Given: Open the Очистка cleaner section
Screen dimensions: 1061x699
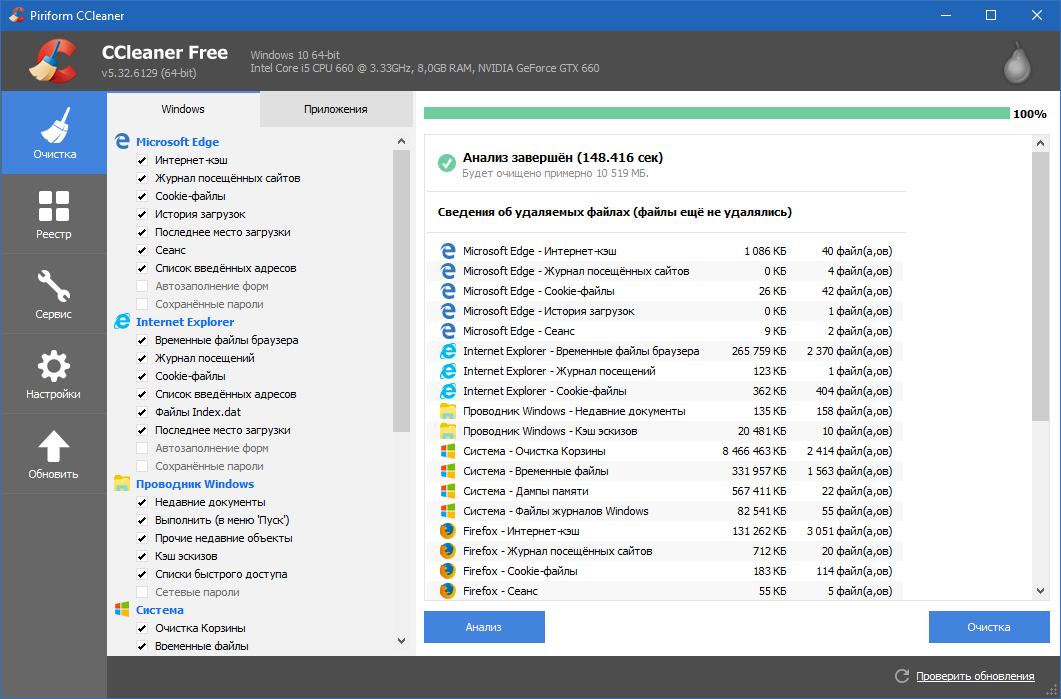Looking at the screenshot, I should click(x=54, y=133).
